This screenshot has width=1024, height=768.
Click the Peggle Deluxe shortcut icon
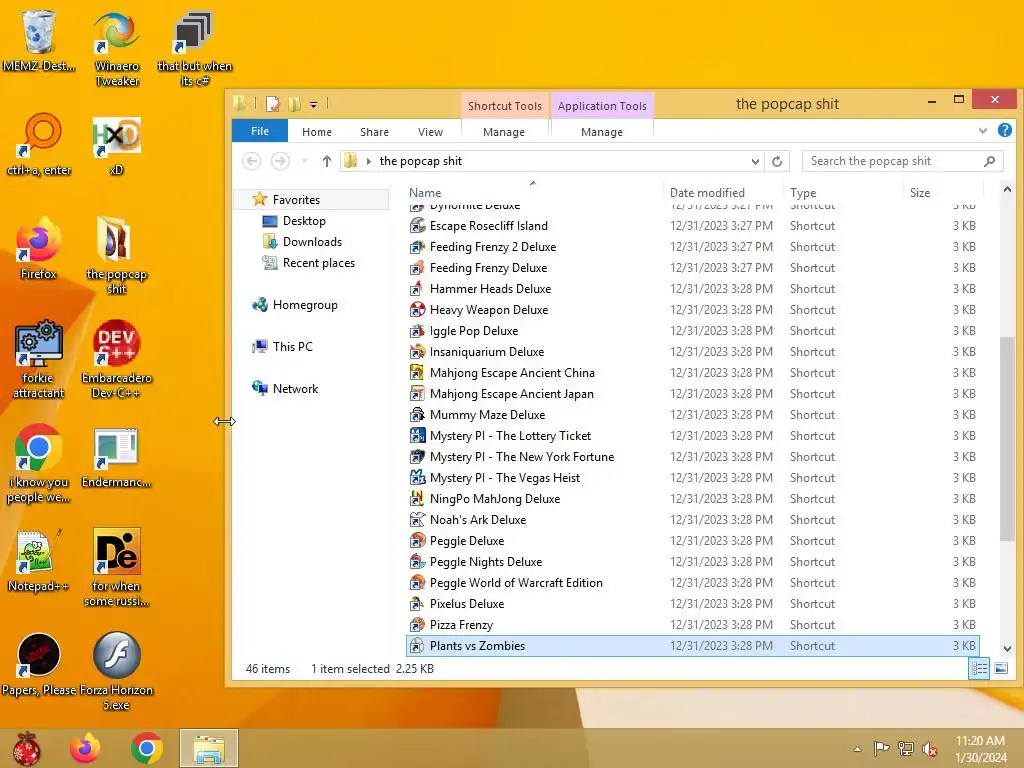point(417,541)
